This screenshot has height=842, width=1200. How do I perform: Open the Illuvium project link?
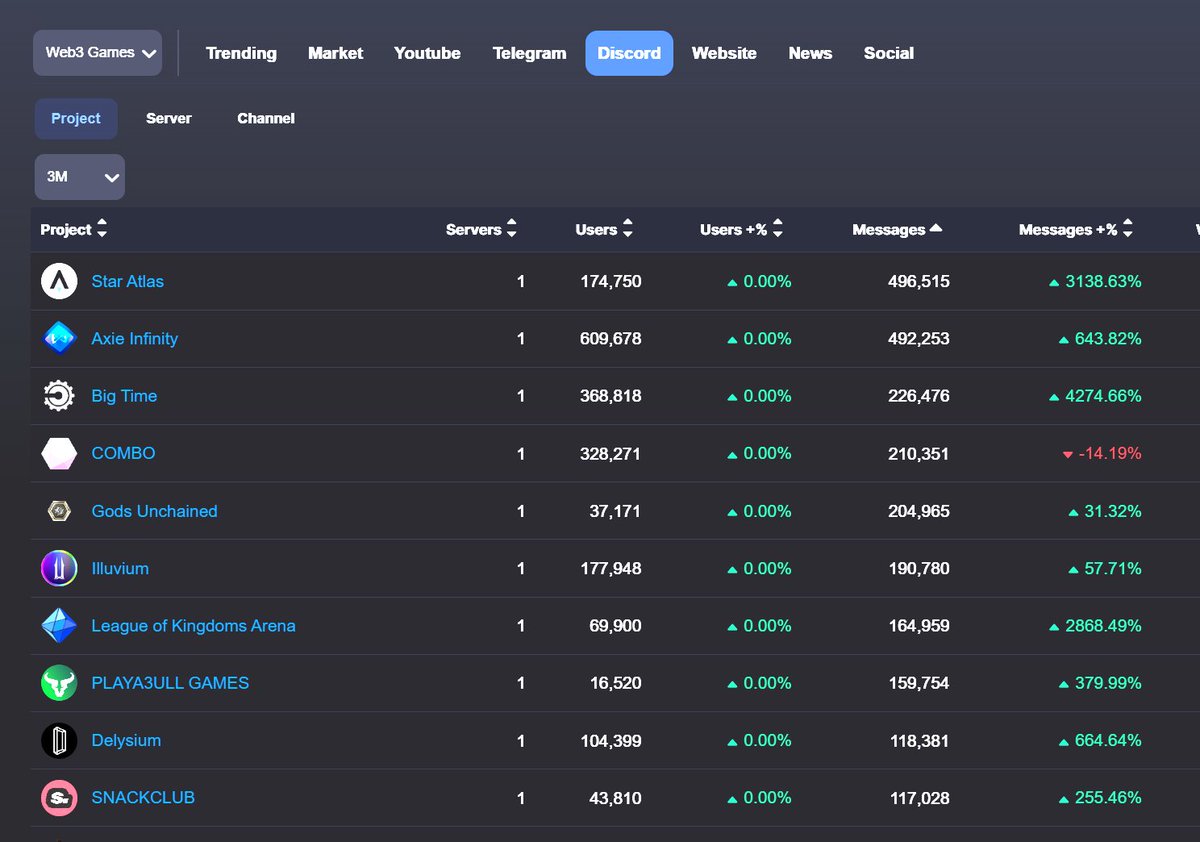(120, 568)
